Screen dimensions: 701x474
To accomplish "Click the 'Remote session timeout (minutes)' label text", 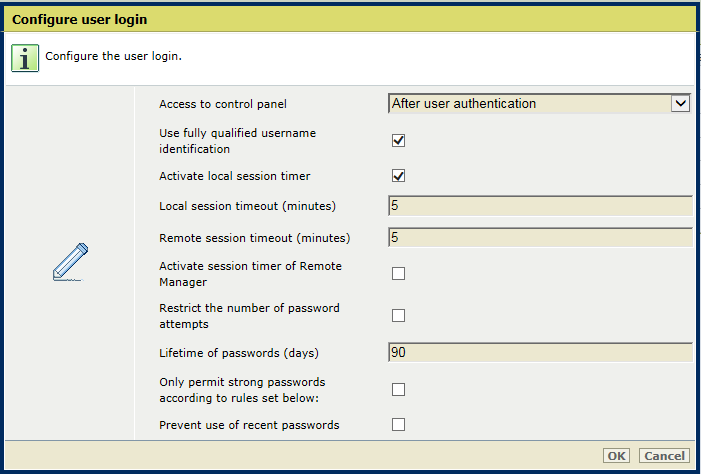I will point(255,238).
